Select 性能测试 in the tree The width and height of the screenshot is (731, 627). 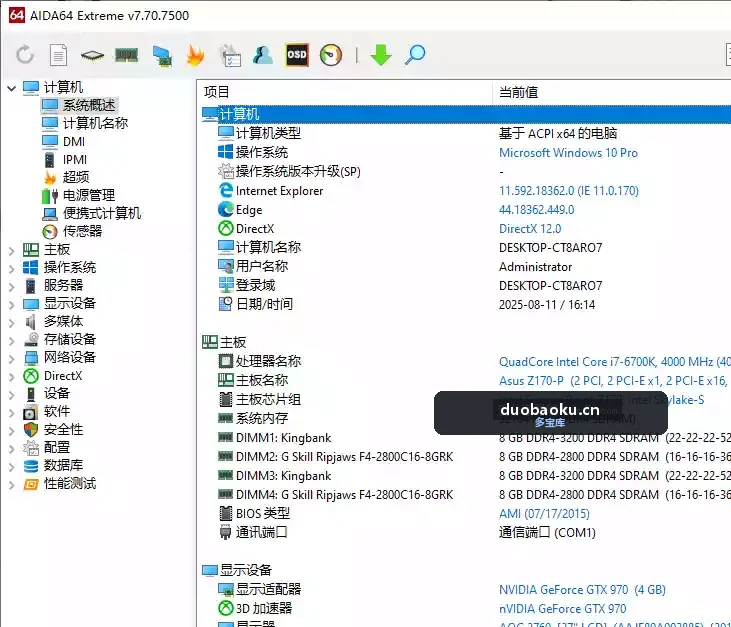coord(69,483)
